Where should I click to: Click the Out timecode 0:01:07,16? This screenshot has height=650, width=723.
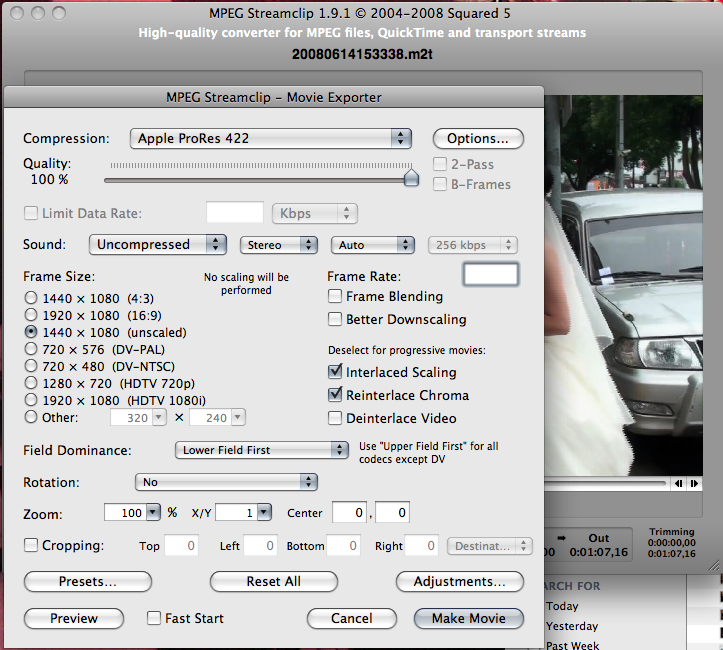pyautogui.click(x=599, y=552)
